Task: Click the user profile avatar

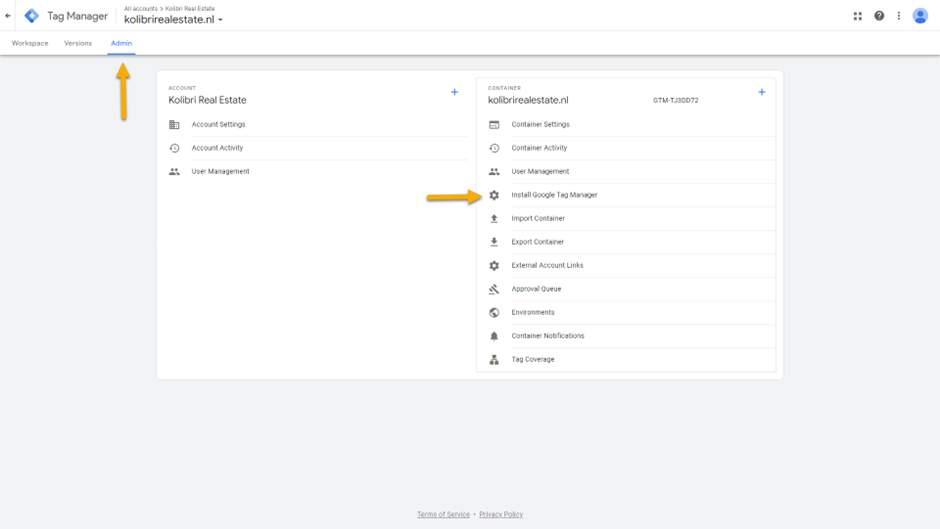Action: 920,16
